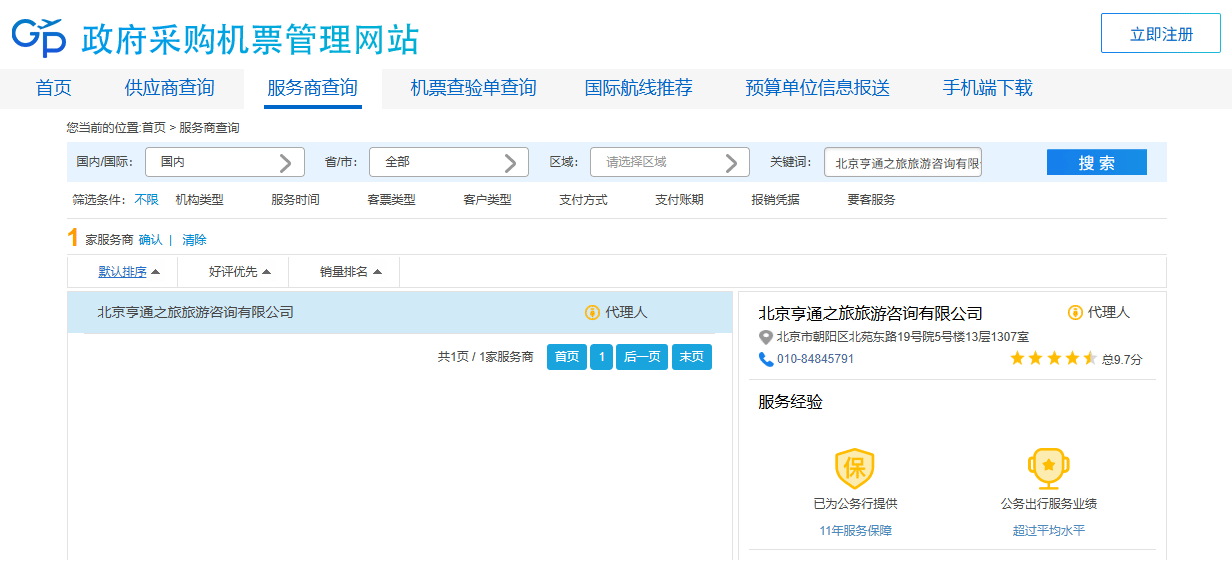Click the 清除 link
Image resolution: width=1232 pixels, height=570 pixels.
point(194,240)
